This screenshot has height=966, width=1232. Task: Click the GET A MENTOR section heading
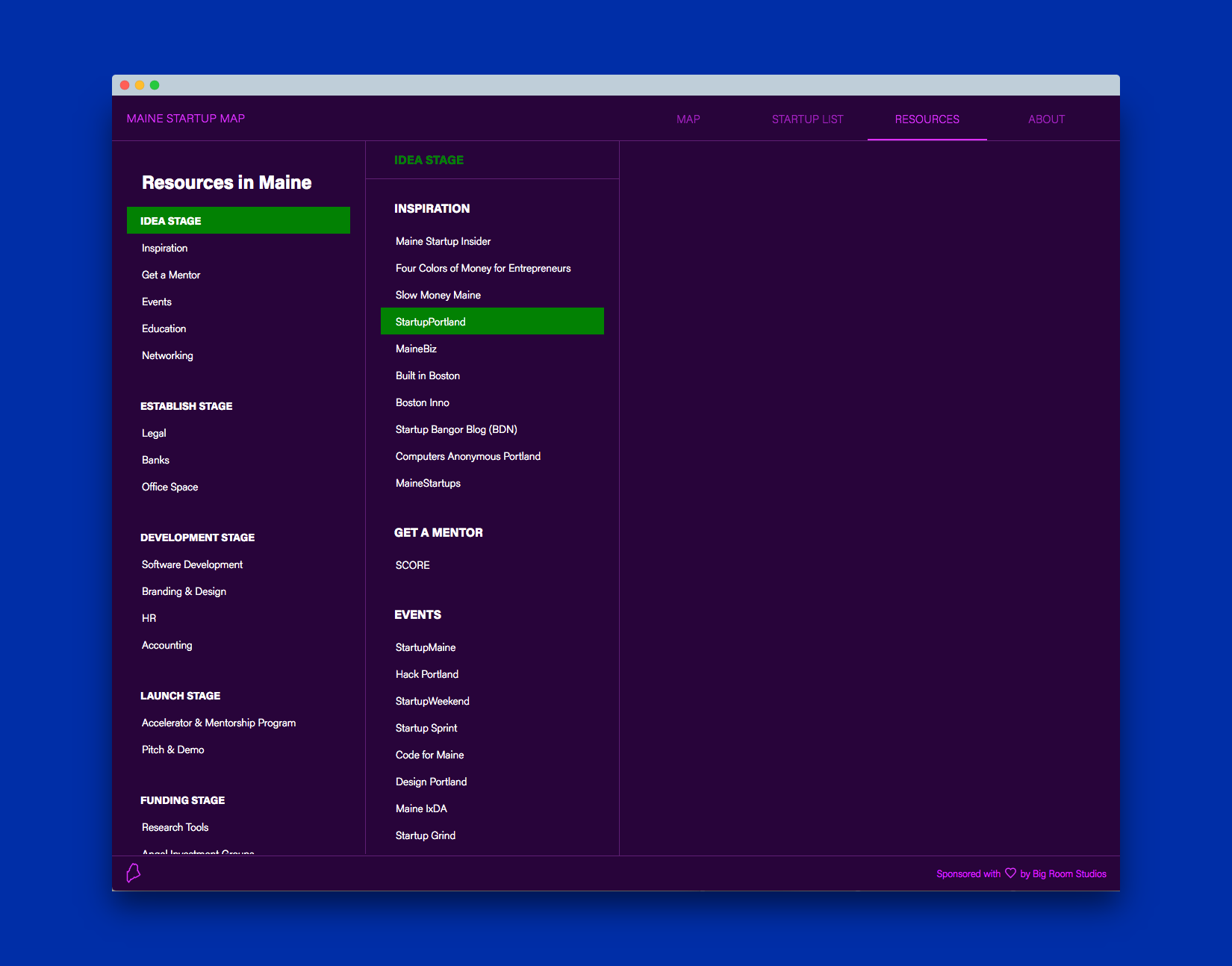click(438, 532)
